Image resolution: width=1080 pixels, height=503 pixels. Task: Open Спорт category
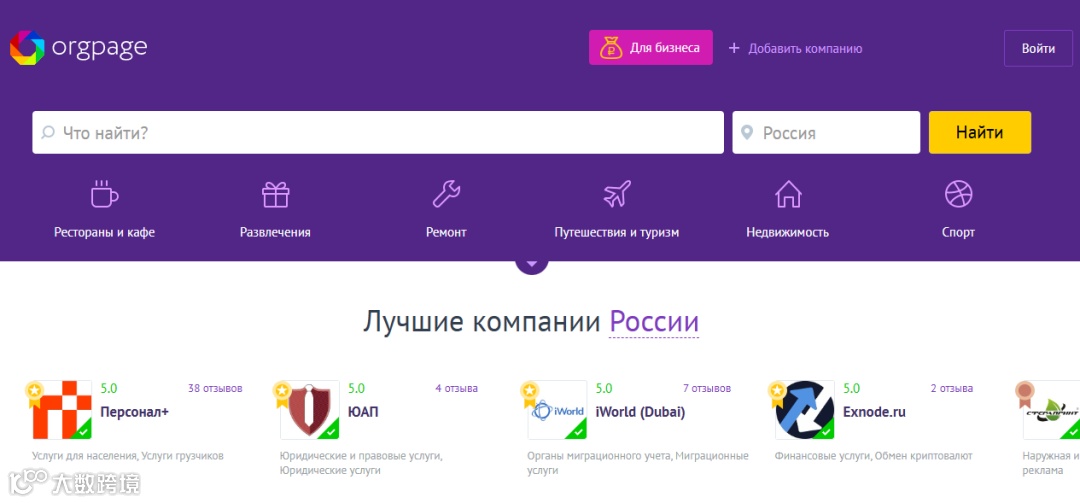pyautogui.click(x=958, y=232)
